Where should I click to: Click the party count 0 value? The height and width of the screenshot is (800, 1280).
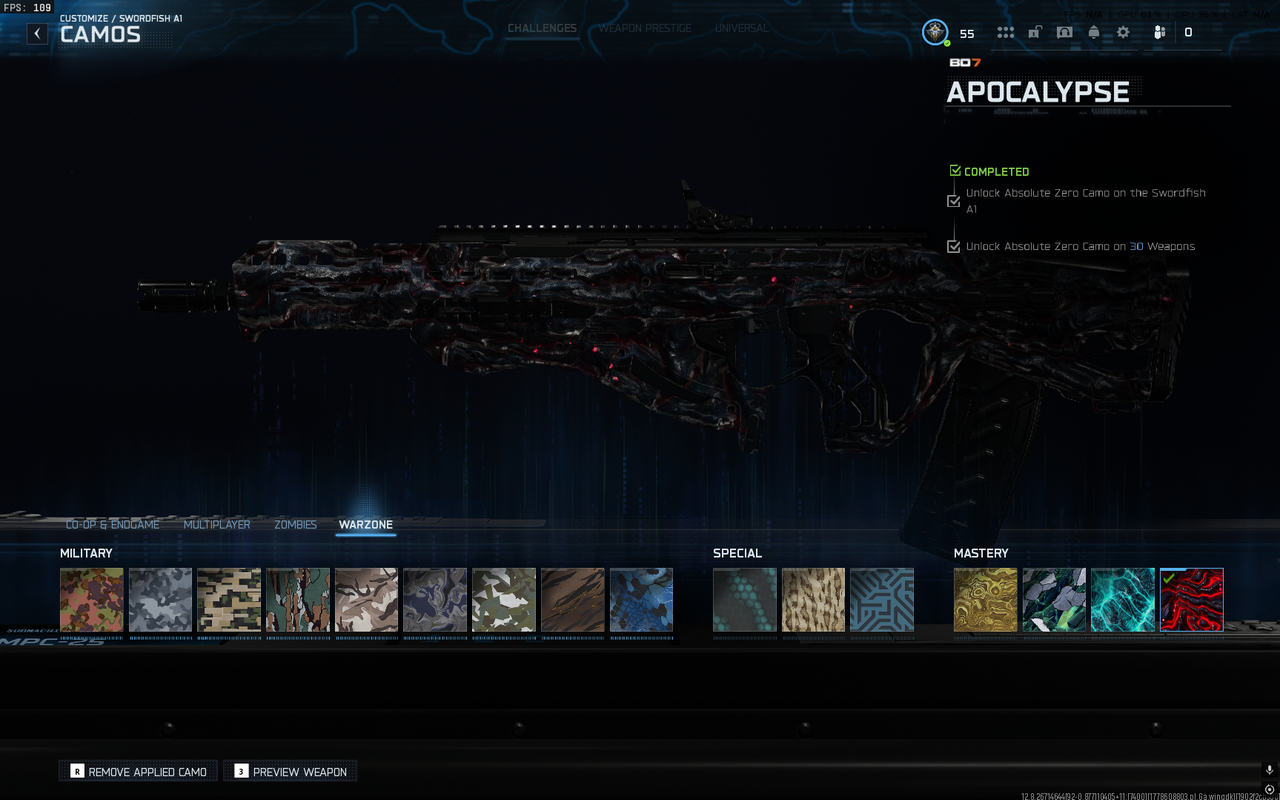pyautogui.click(x=1188, y=33)
